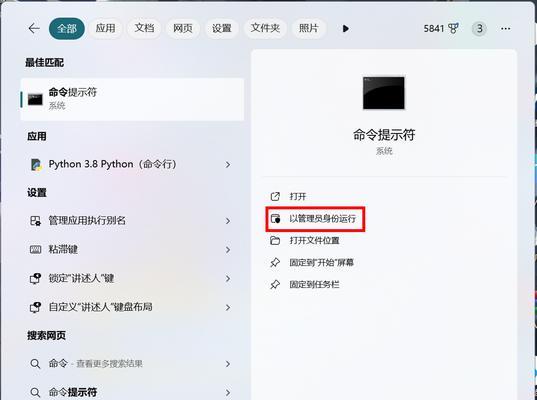Screen dimensions: 537x400
Task: Select the 全部 filter tab
Action: click(x=67, y=28)
